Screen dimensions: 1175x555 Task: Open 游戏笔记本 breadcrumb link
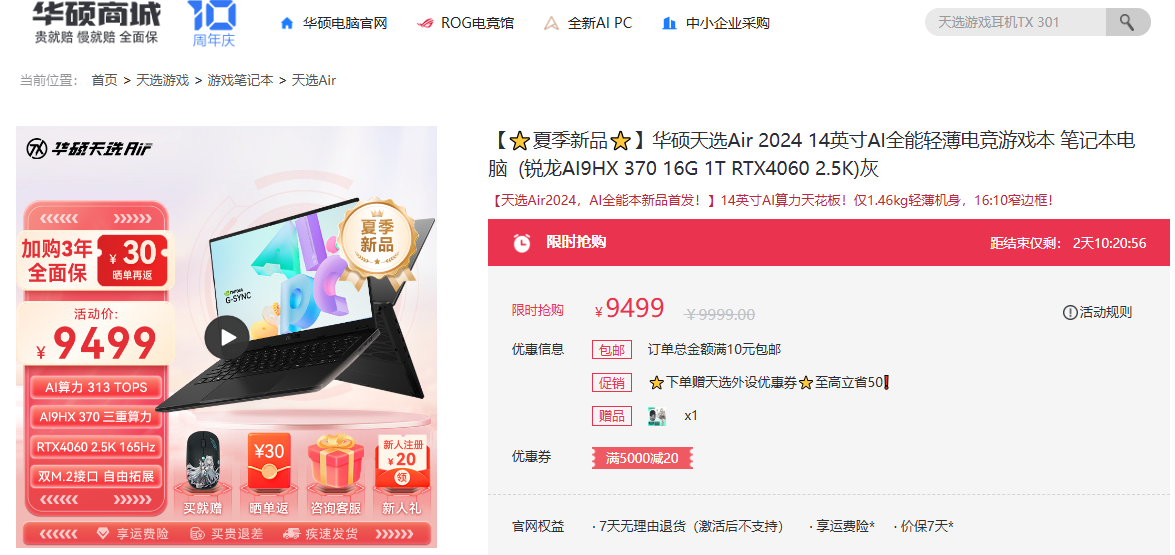240,80
